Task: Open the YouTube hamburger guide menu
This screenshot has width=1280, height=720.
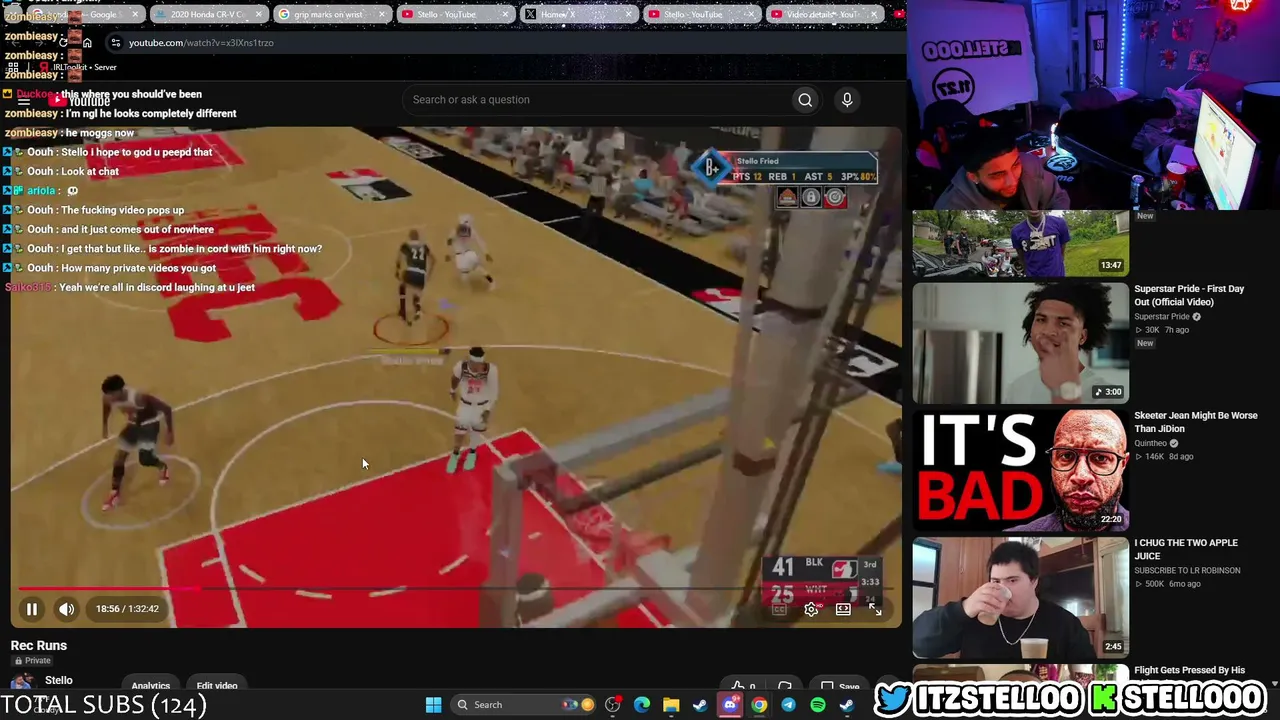Action: 24,100
